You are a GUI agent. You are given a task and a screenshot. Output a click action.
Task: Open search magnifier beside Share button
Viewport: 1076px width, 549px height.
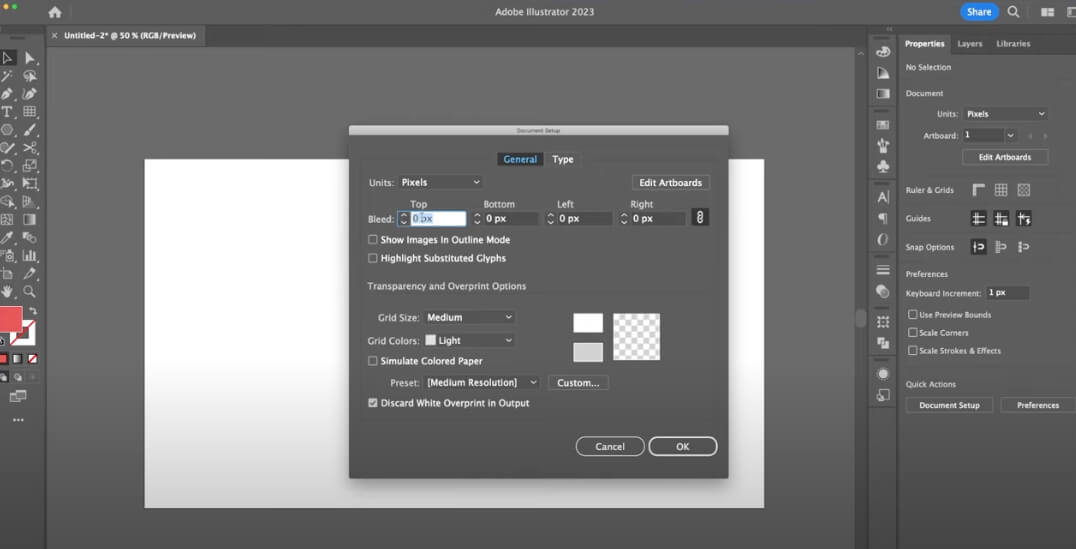point(1013,12)
